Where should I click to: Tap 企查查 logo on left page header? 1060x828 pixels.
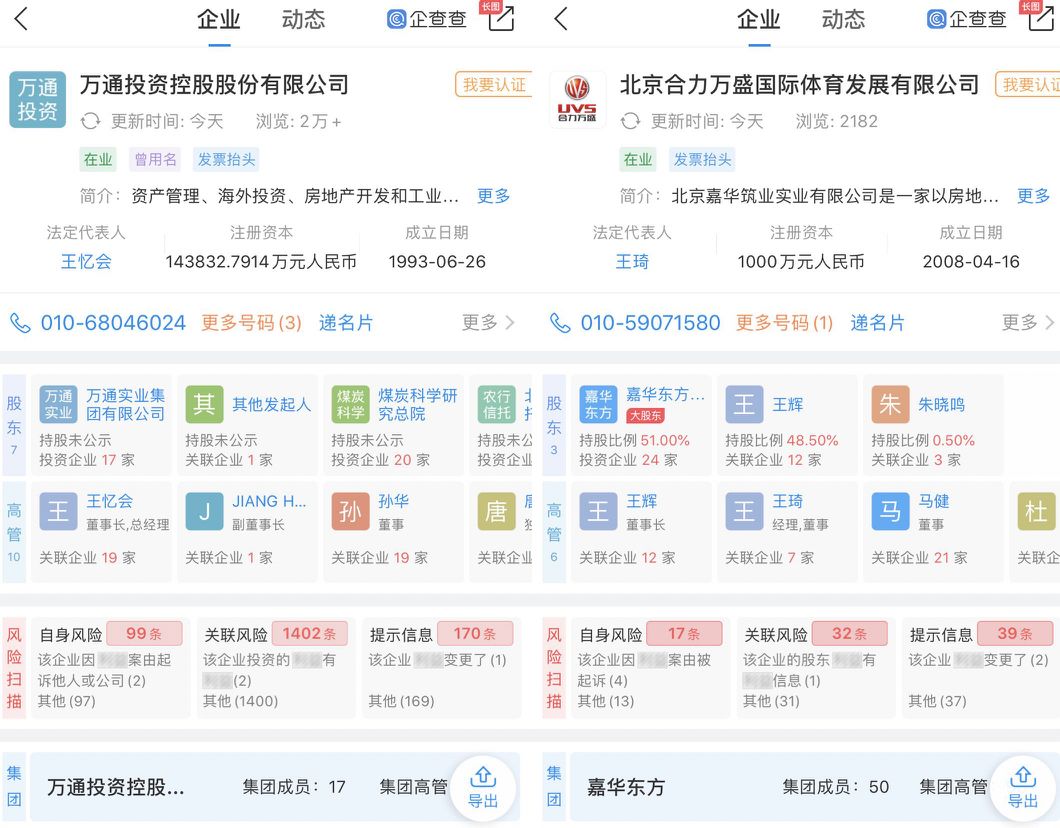pos(427,19)
